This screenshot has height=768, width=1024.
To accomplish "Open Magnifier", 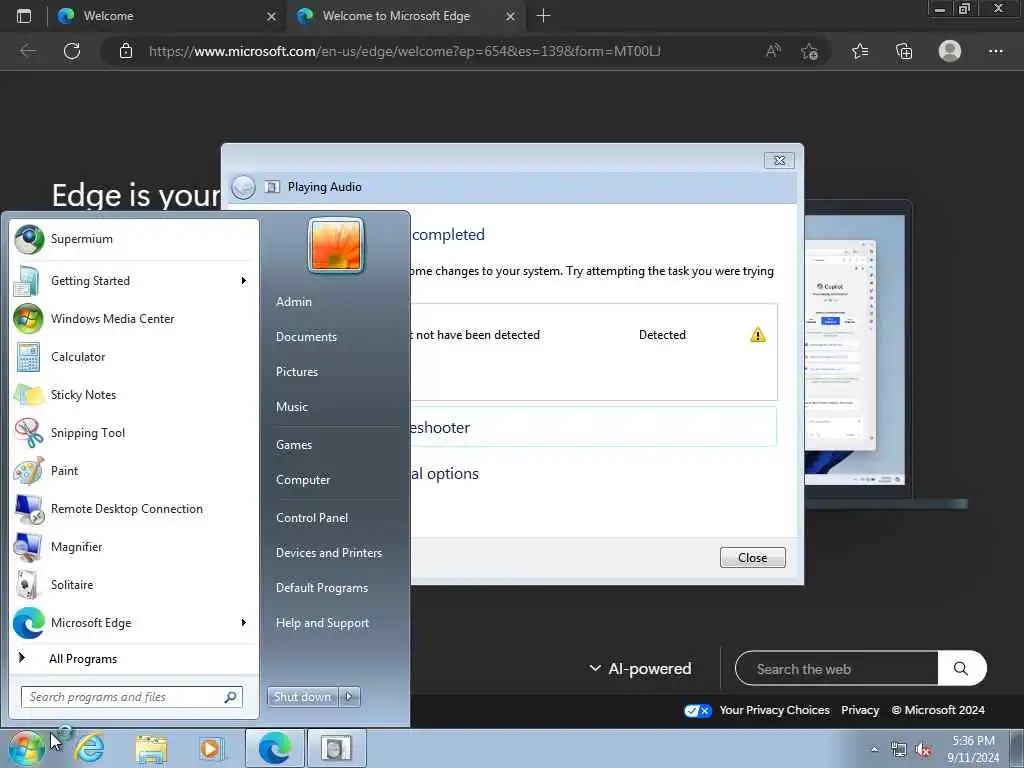I will 134,547.
